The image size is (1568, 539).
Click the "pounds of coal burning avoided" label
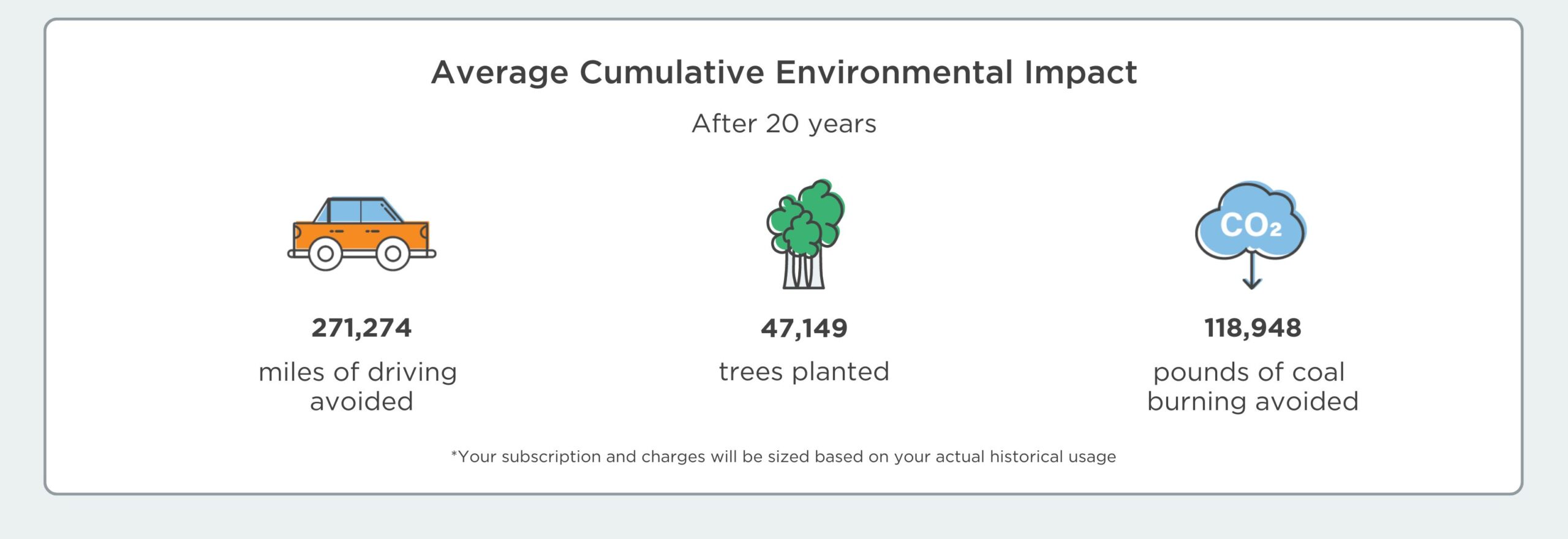click(1252, 386)
